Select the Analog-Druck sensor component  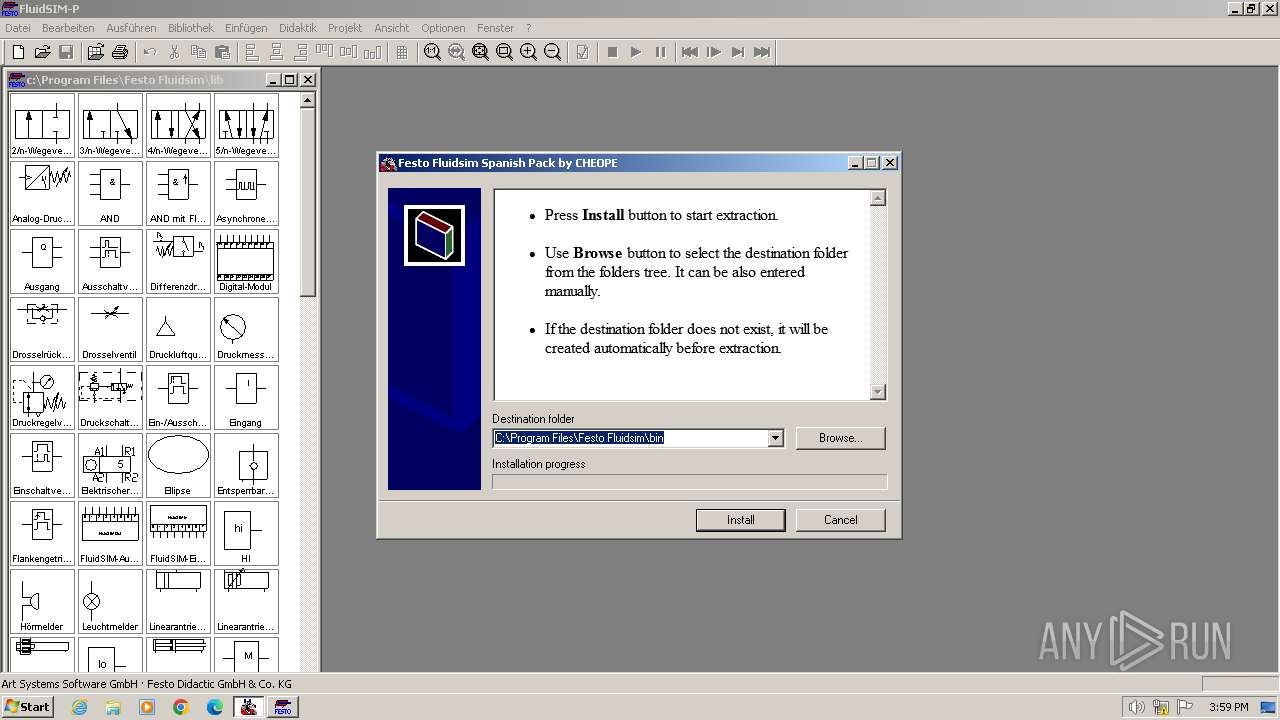pyautogui.click(x=42, y=194)
